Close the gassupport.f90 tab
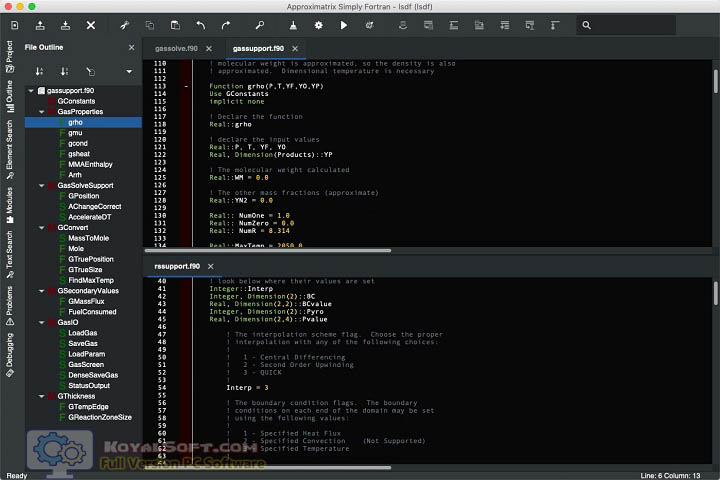720x480 pixels. (x=295, y=48)
